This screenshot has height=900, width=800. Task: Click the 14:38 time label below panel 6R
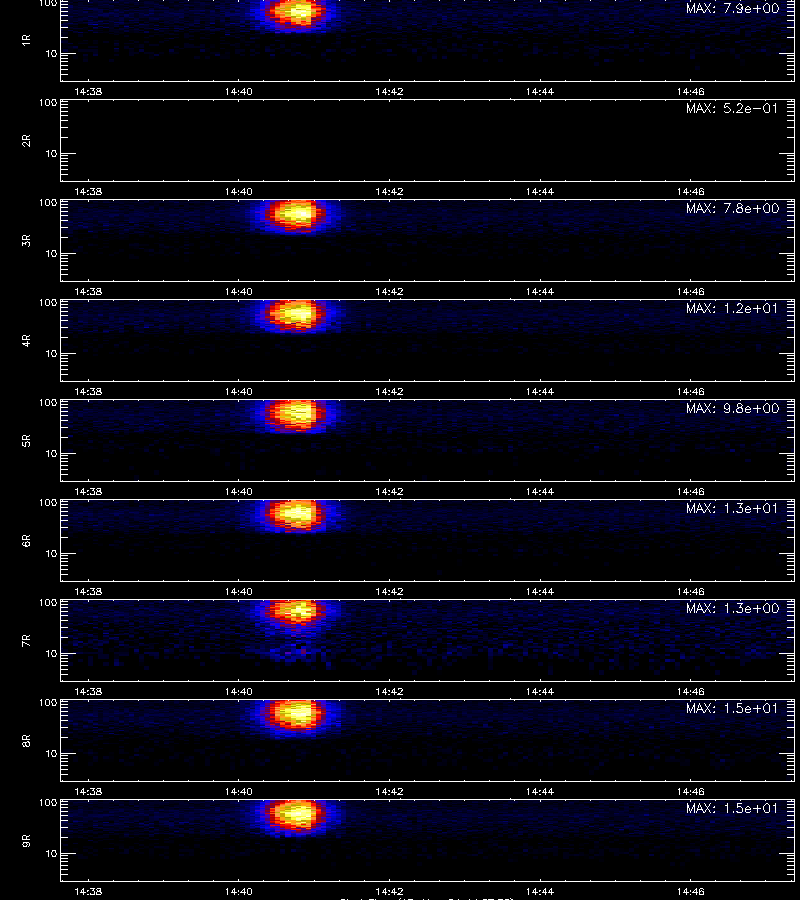click(88, 591)
